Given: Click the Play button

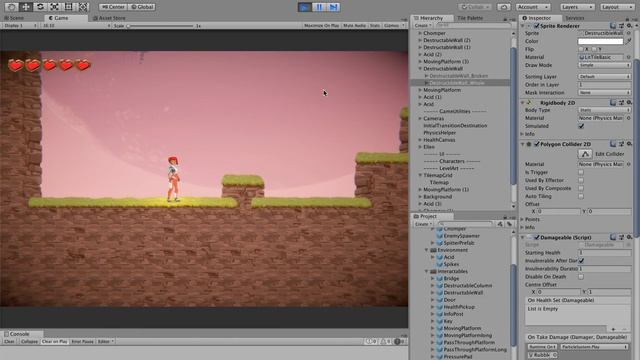Looking at the screenshot, I should (x=304, y=7).
